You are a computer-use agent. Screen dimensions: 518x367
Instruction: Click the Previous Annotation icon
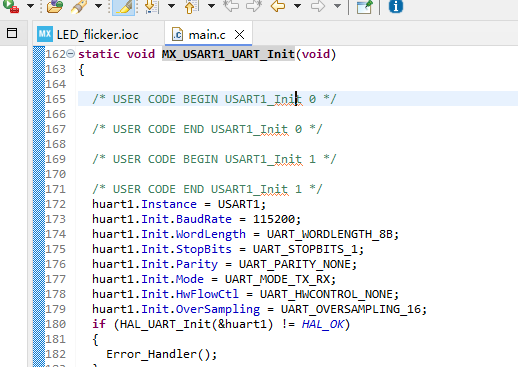192,6
